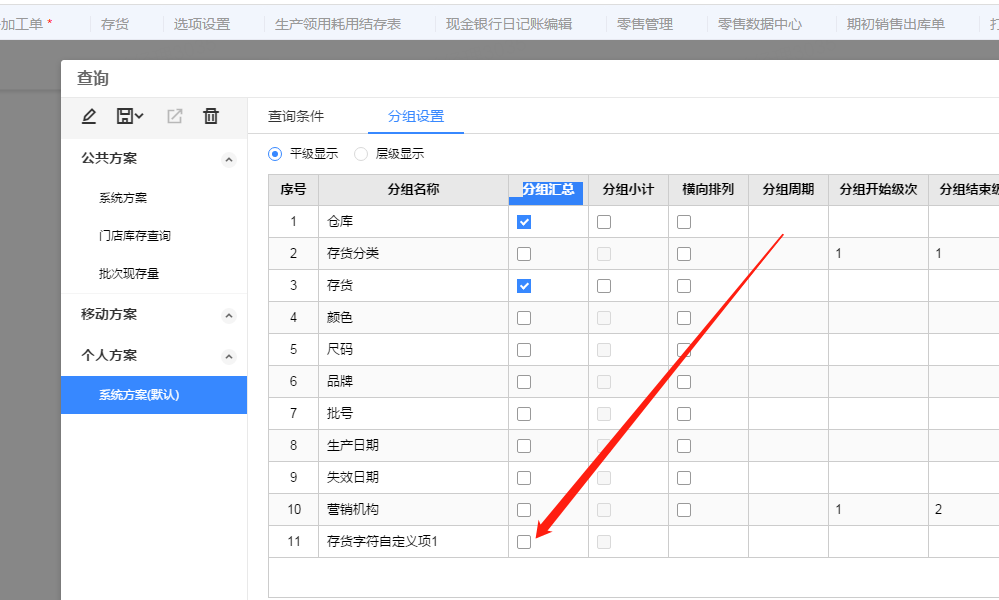Collapse the 个人方案 section
This screenshot has width=999, height=600.
tap(229, 356)
